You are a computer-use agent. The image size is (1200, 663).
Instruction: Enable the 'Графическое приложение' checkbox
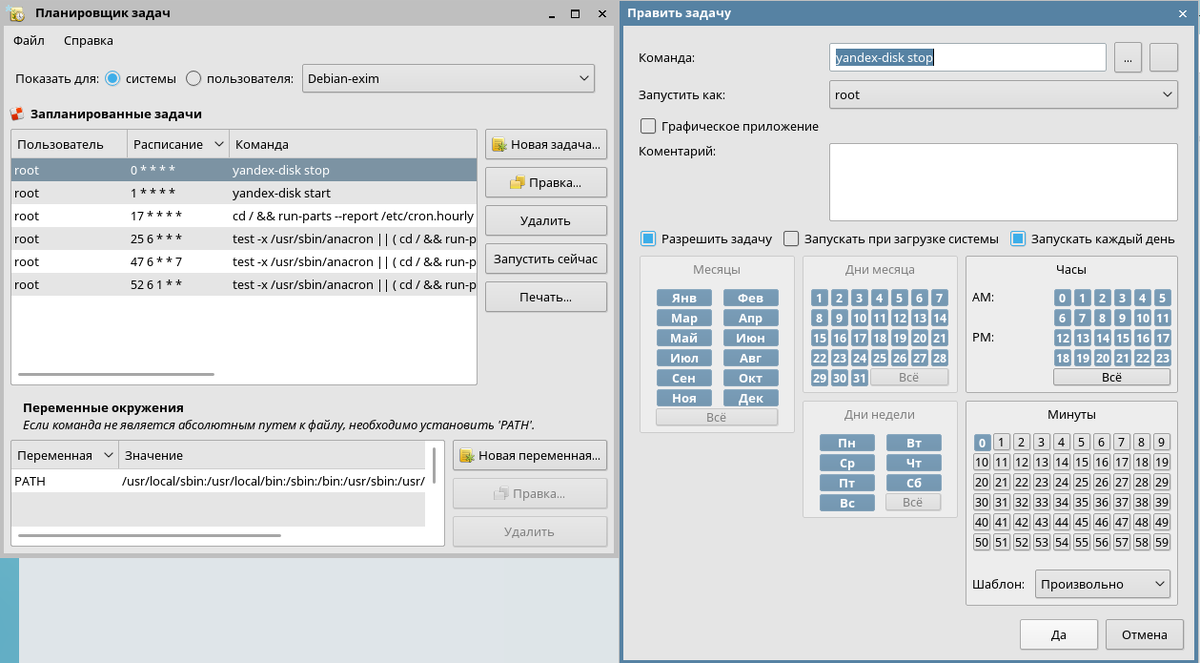pyautogui.click(x=648, y=127)
